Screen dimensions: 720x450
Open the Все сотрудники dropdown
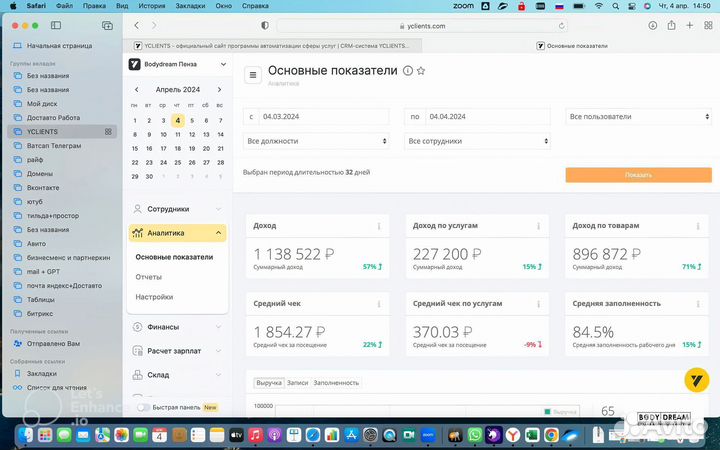click(x=477, y=141)
